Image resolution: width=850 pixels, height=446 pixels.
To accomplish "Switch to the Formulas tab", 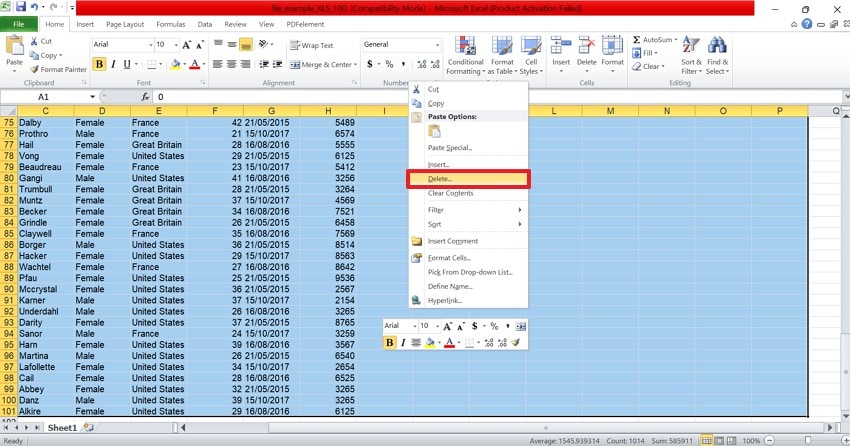I will click(171, 24).
